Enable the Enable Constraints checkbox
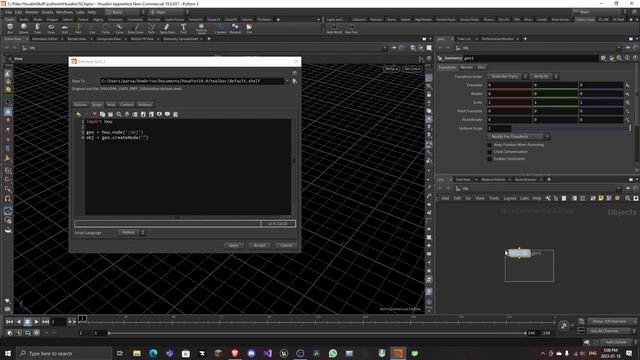 point(490,159)
